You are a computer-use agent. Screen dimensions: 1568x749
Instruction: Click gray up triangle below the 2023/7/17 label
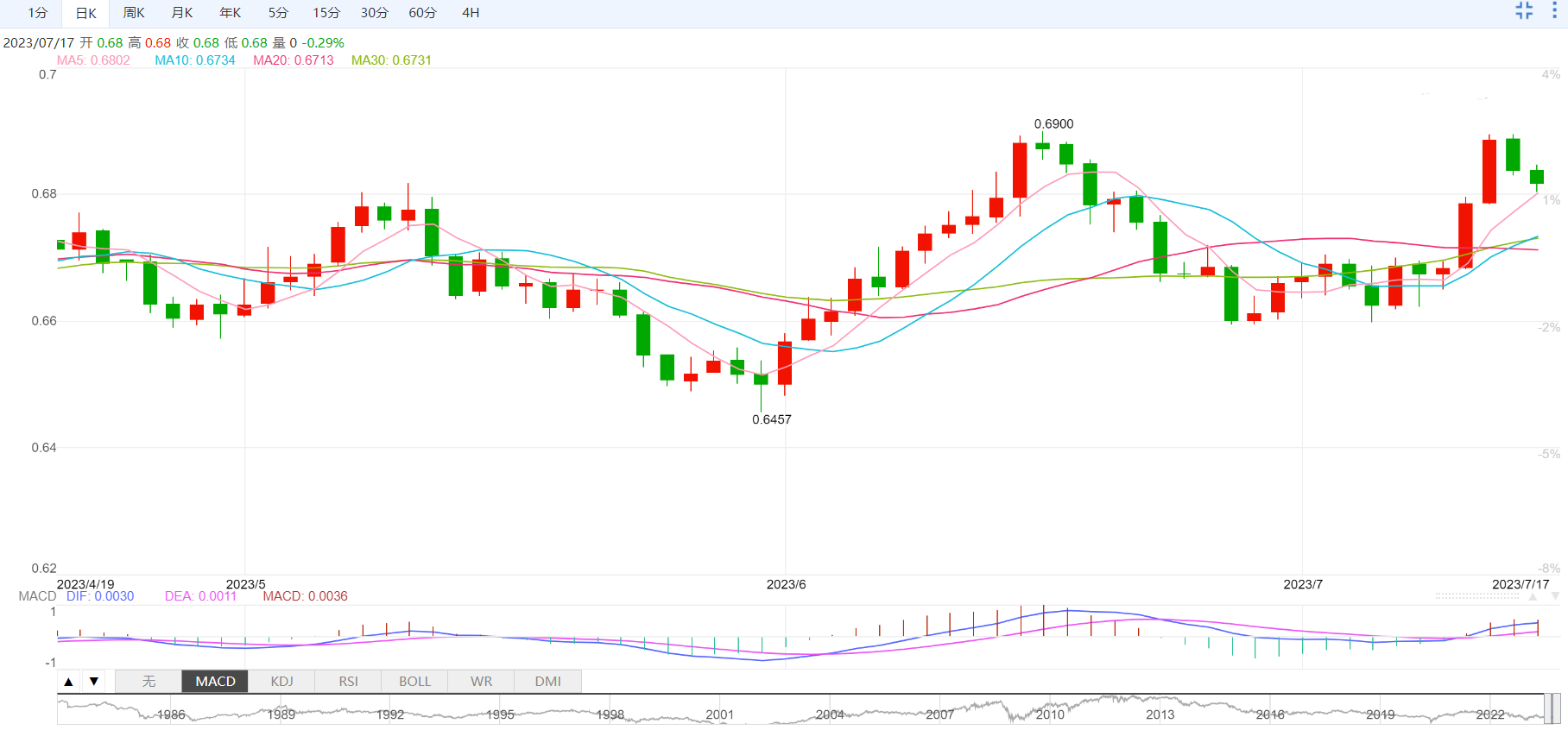click(1533, 596)
